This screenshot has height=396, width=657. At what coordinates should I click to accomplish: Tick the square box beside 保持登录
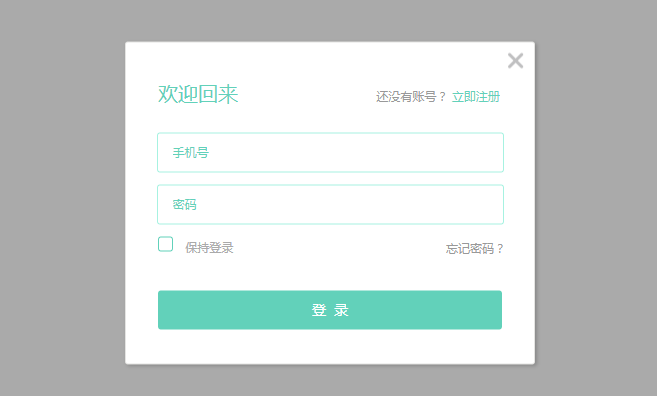click(166, 244)
